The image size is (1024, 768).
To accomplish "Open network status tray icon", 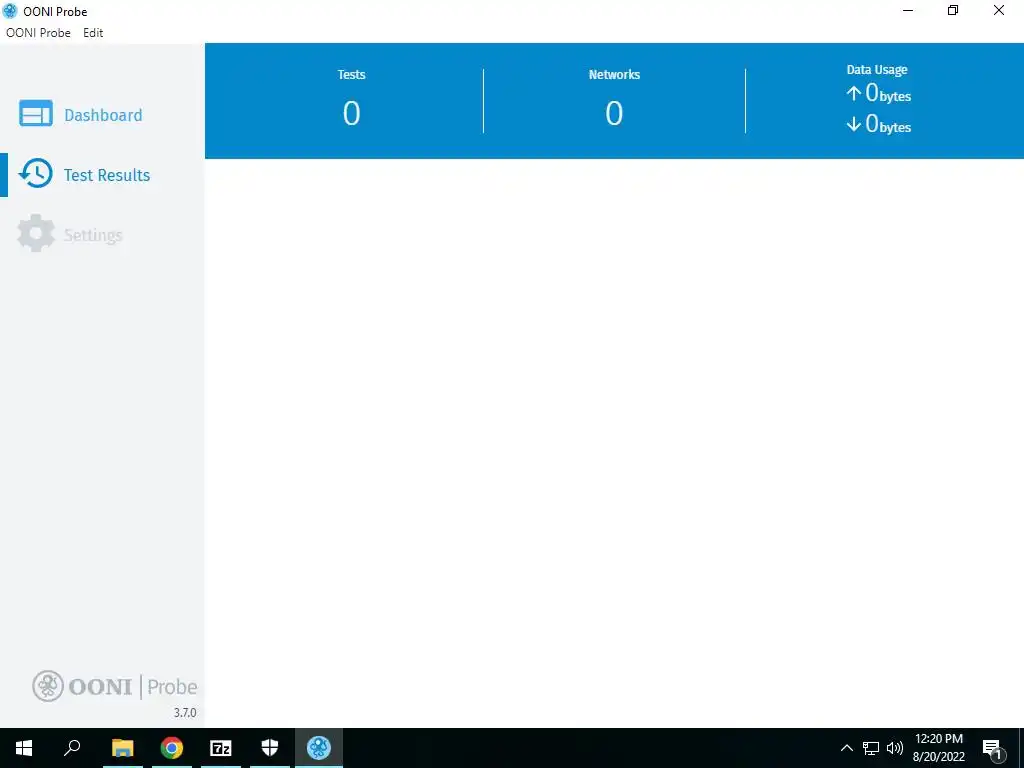I will click(x=871, y=748).
